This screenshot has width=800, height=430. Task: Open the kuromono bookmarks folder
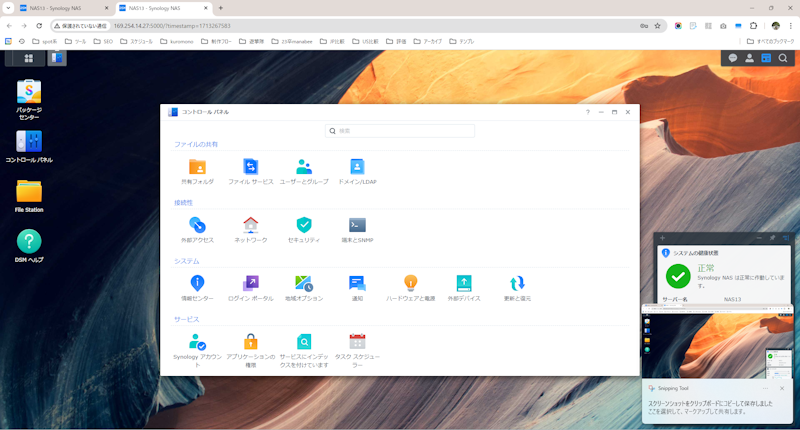[177, 41]
